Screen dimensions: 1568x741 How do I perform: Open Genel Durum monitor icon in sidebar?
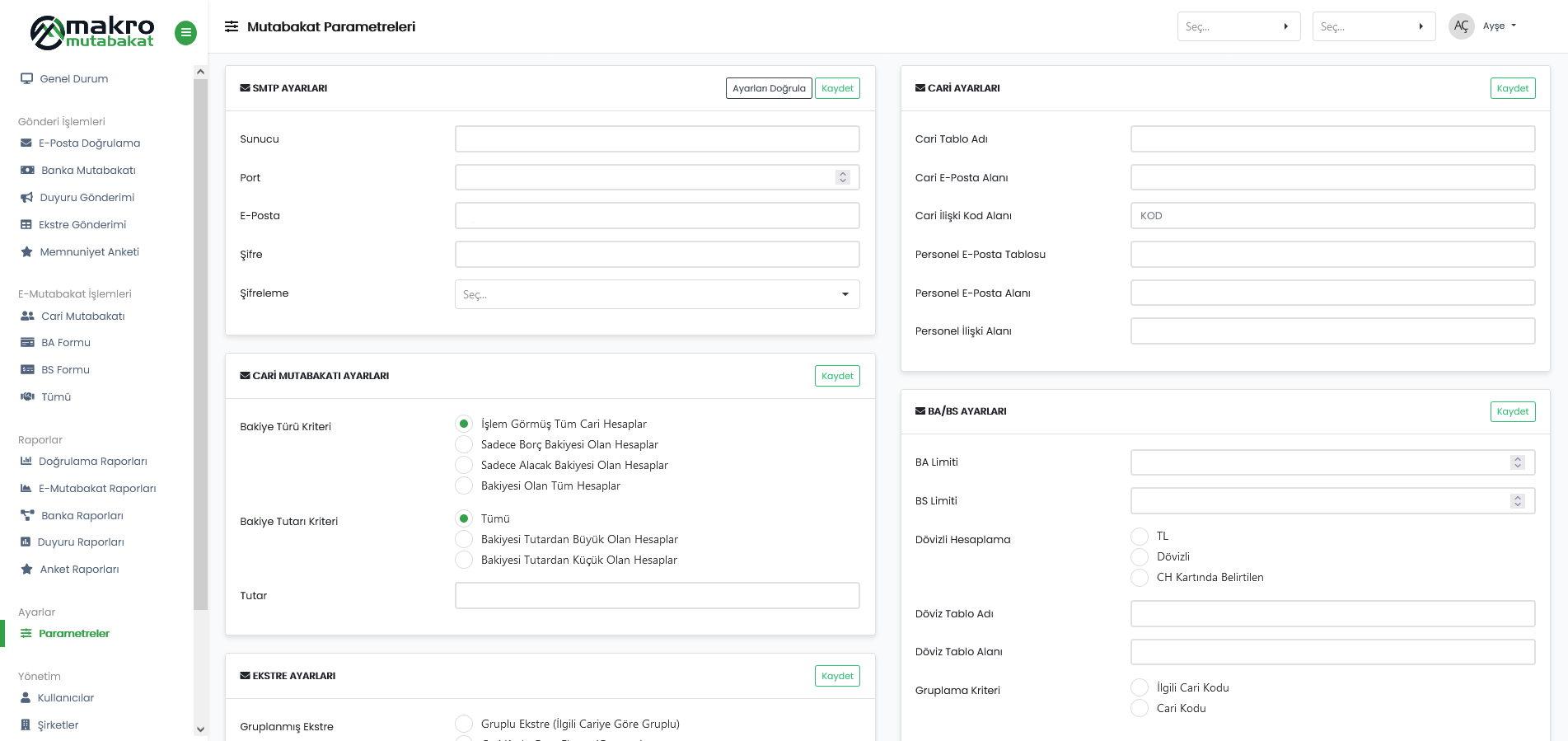tap(26, 79)
